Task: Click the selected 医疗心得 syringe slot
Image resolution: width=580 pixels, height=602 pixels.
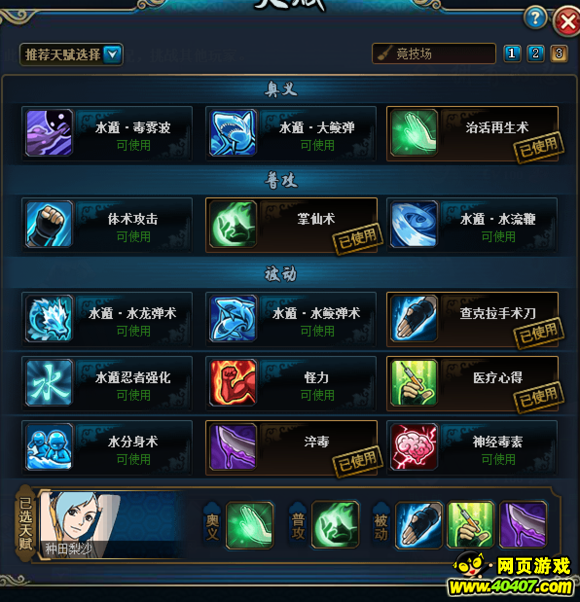Action: pos(470,524)
